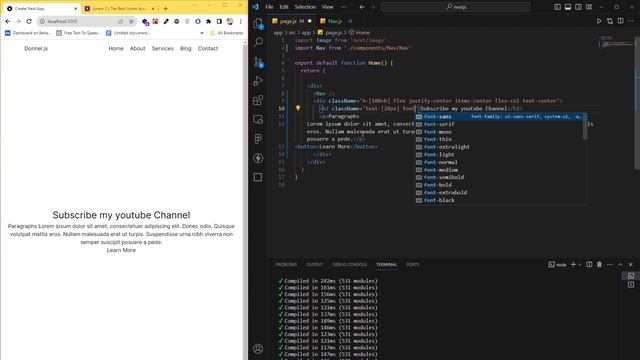Viewport: 640px width, 360px height.
Task: Expand hidden VS Code menus ellipsis
Action: click(x=344, y=7)
